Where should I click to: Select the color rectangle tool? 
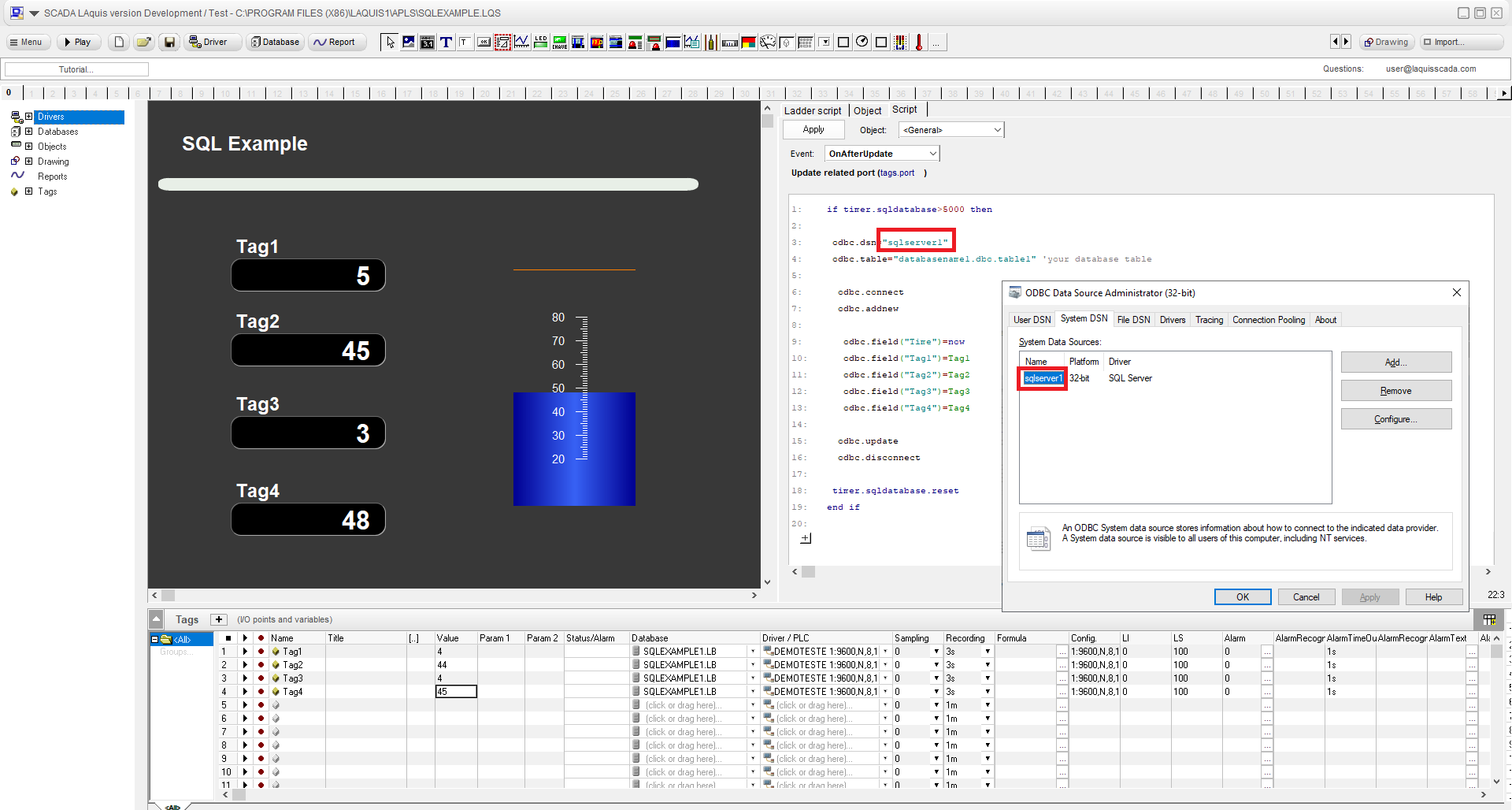click(747, 42)
